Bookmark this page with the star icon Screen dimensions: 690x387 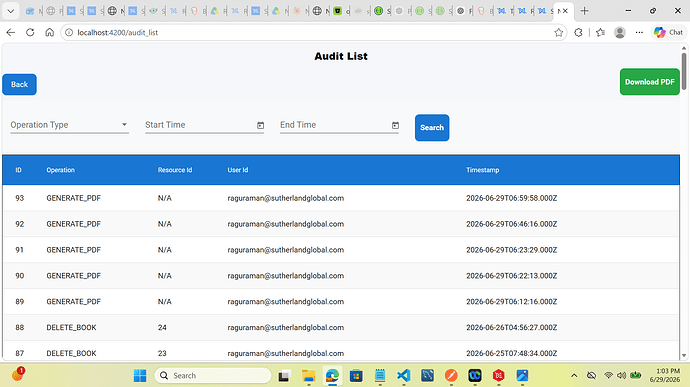click(558, 32)
